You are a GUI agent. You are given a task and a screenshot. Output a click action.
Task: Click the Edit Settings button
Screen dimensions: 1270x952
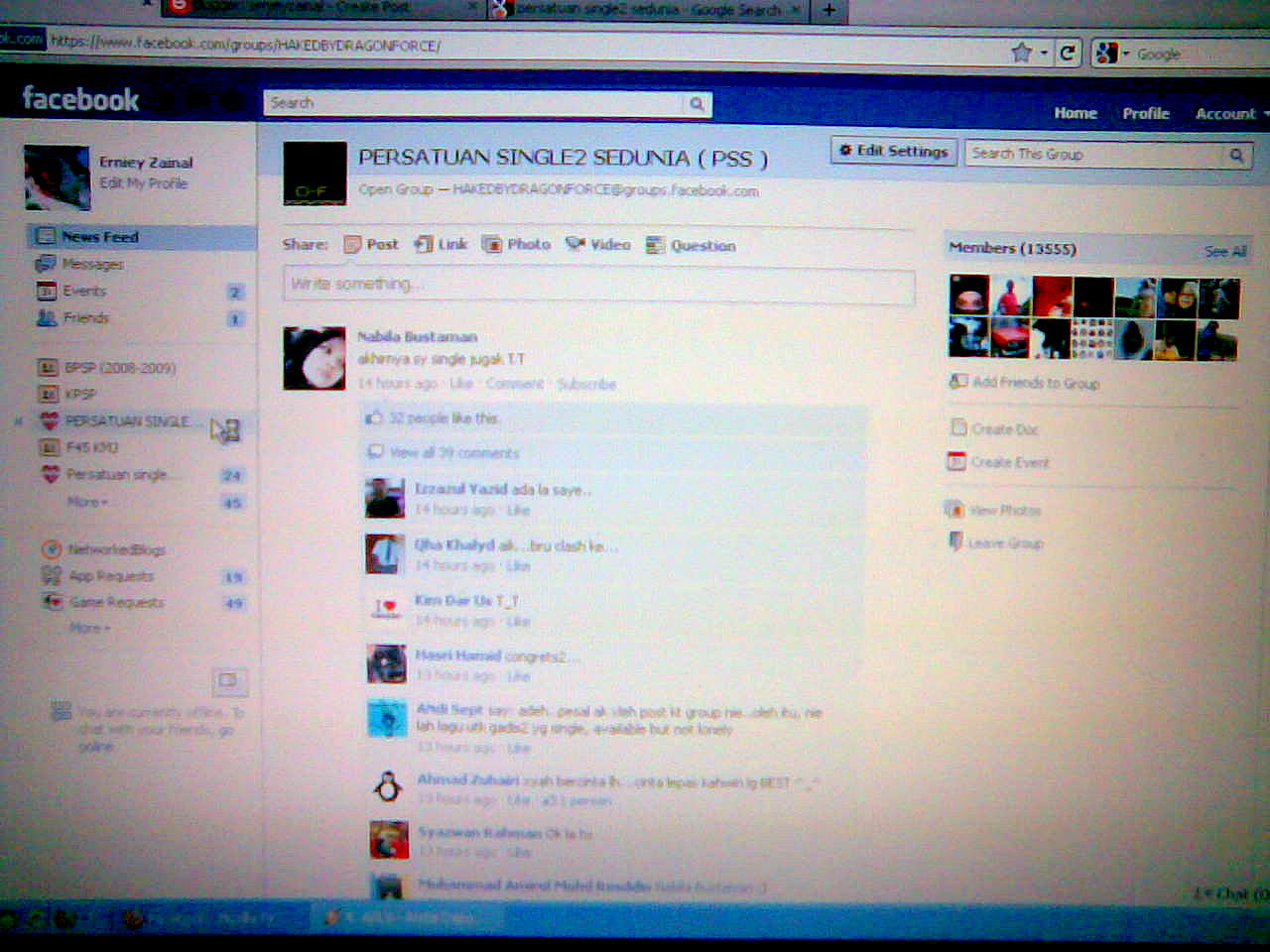(x=893, y=151)
